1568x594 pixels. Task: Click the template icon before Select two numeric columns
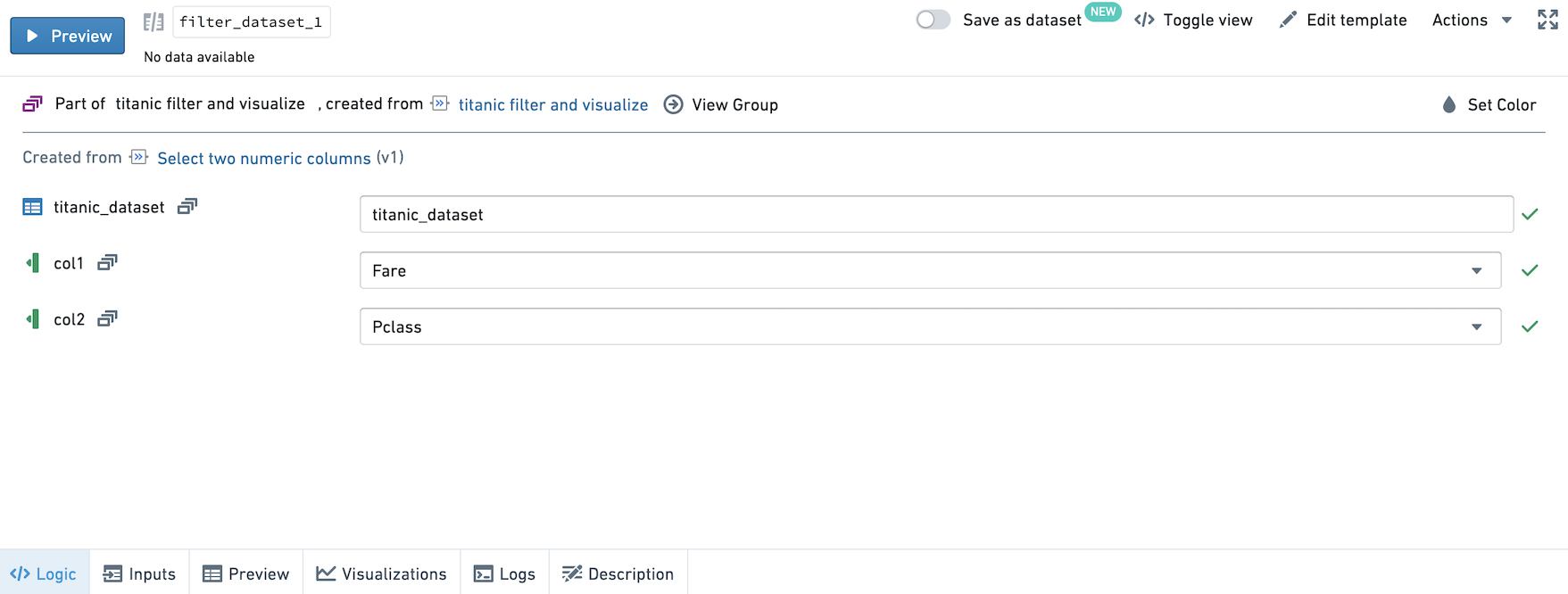pyautogui.click(x=138, y=157)
